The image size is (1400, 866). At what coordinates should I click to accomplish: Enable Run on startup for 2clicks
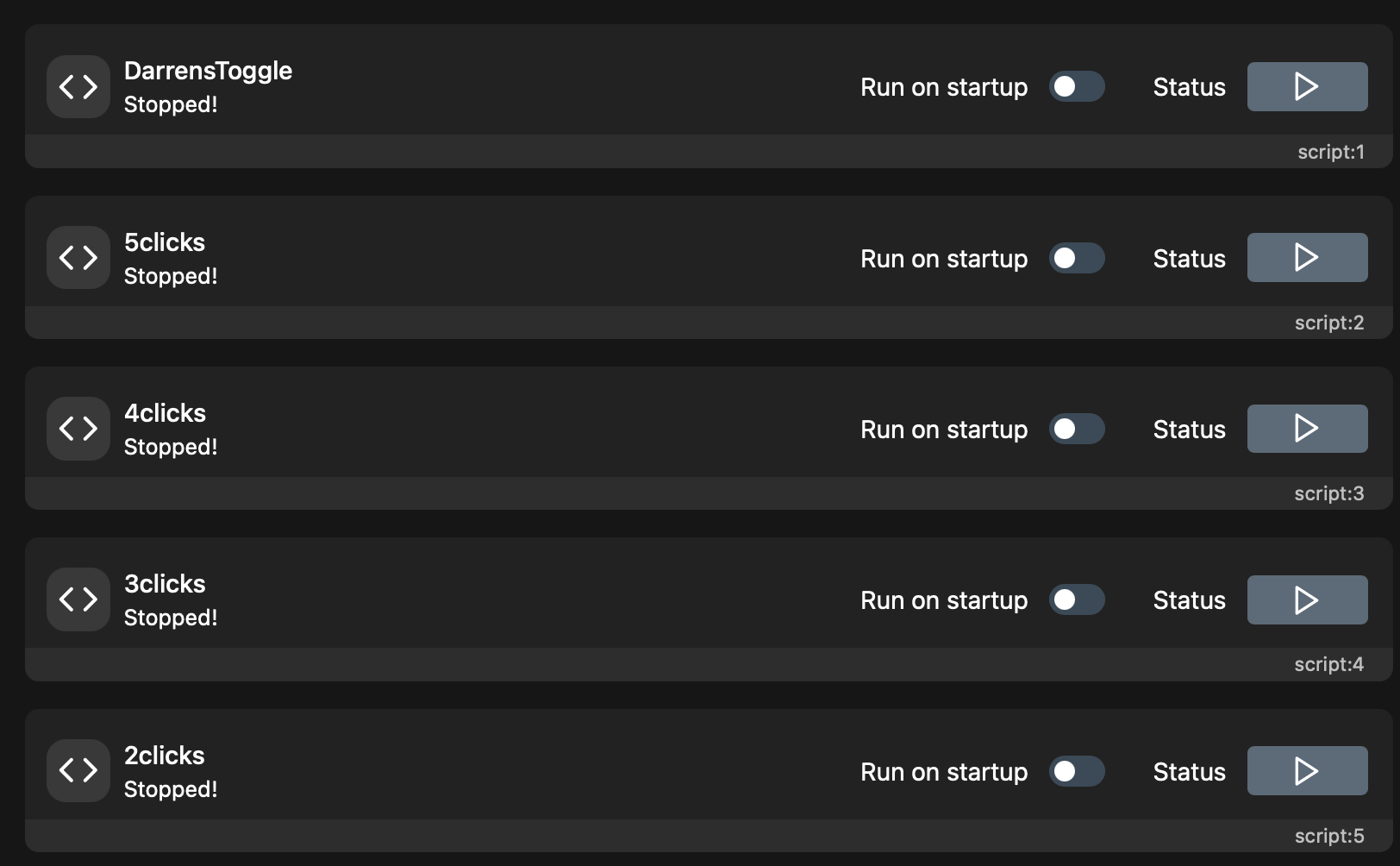1077,771
